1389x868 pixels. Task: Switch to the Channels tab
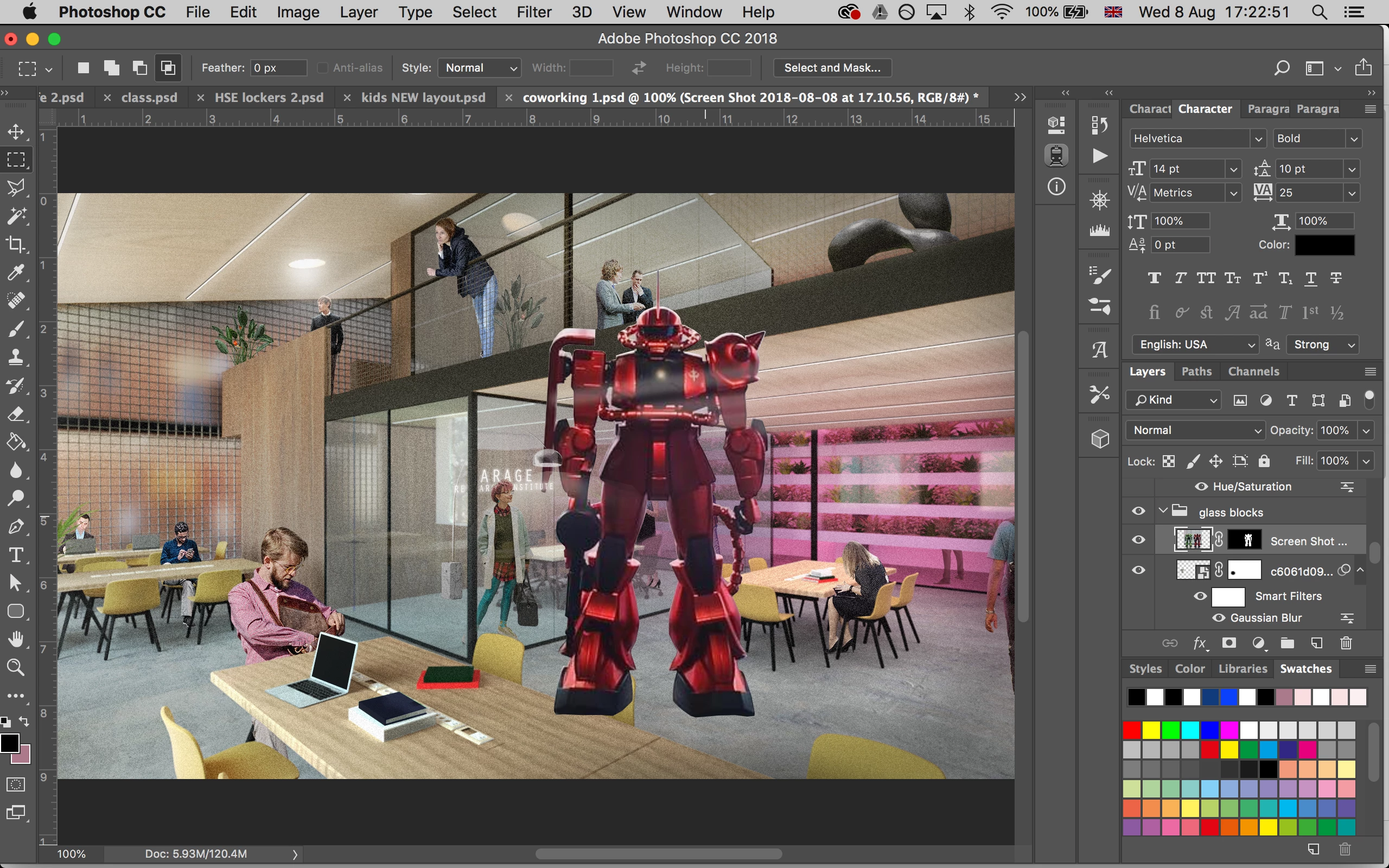1253,372
